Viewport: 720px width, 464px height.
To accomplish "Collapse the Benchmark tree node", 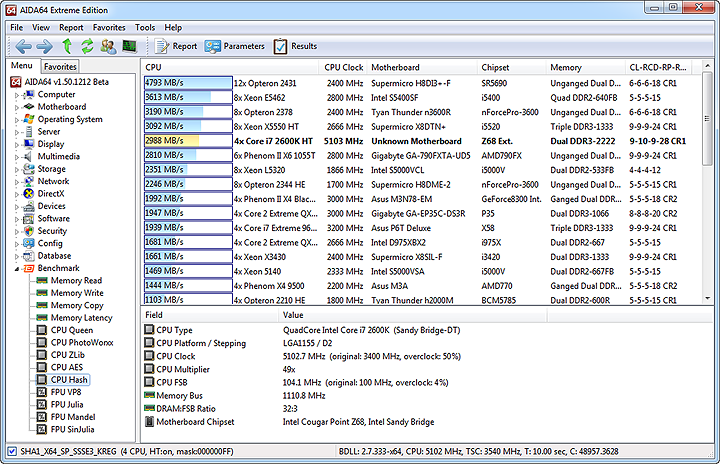I will [x=17, y=269].
